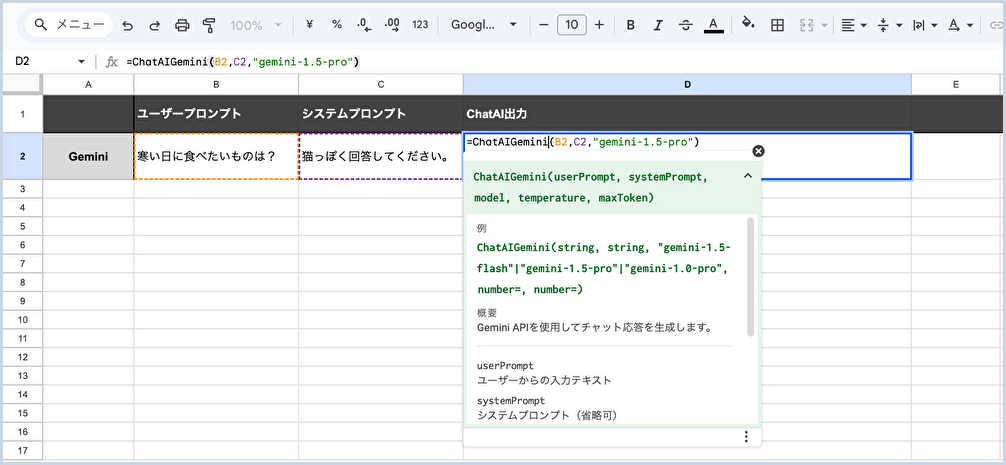Select the Gemini cell in column A

pyautogui.click(x=88, y=156)
